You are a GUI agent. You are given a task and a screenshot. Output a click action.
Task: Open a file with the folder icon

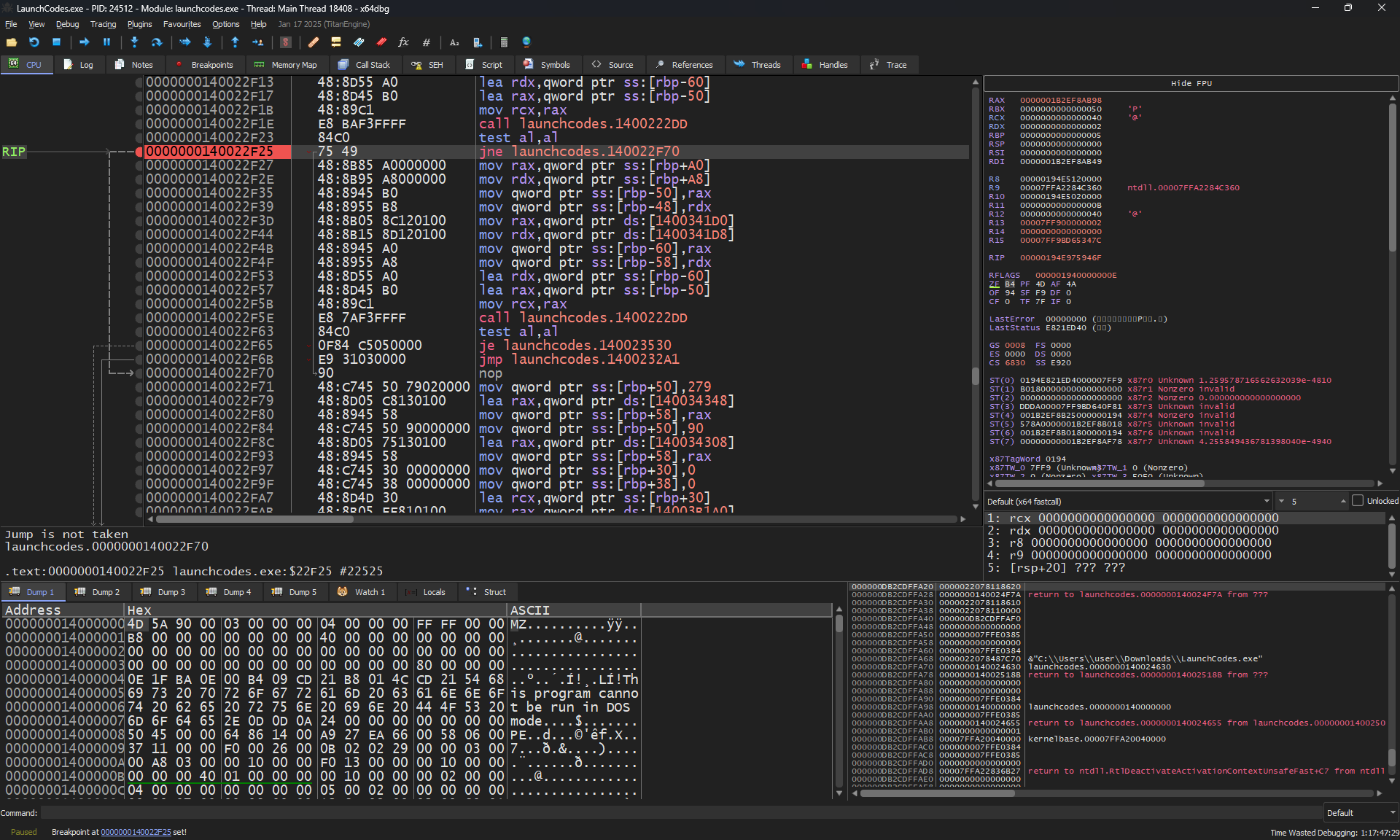coord(12,42)
